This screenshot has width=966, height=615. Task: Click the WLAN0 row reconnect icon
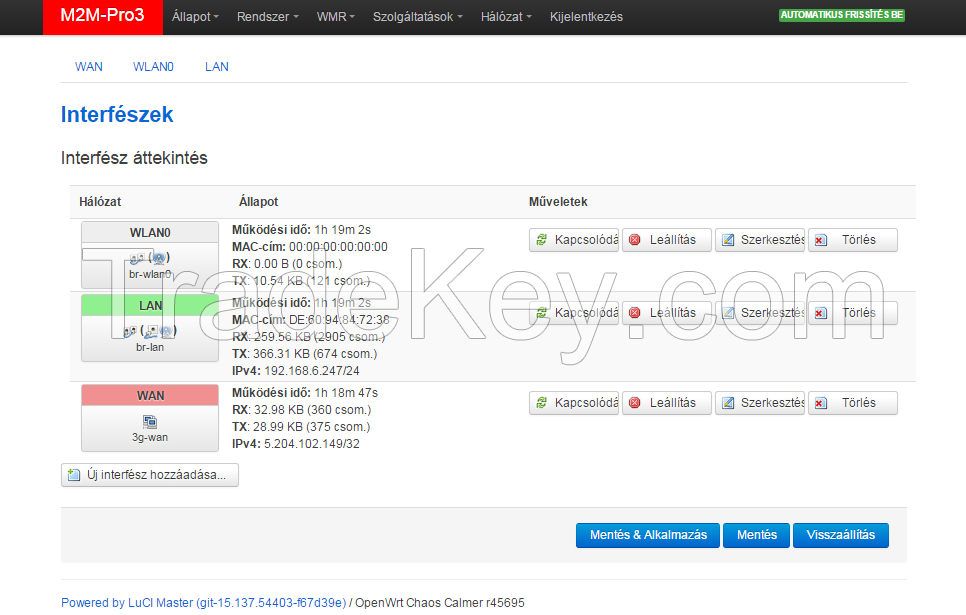[x=542, y=240]
